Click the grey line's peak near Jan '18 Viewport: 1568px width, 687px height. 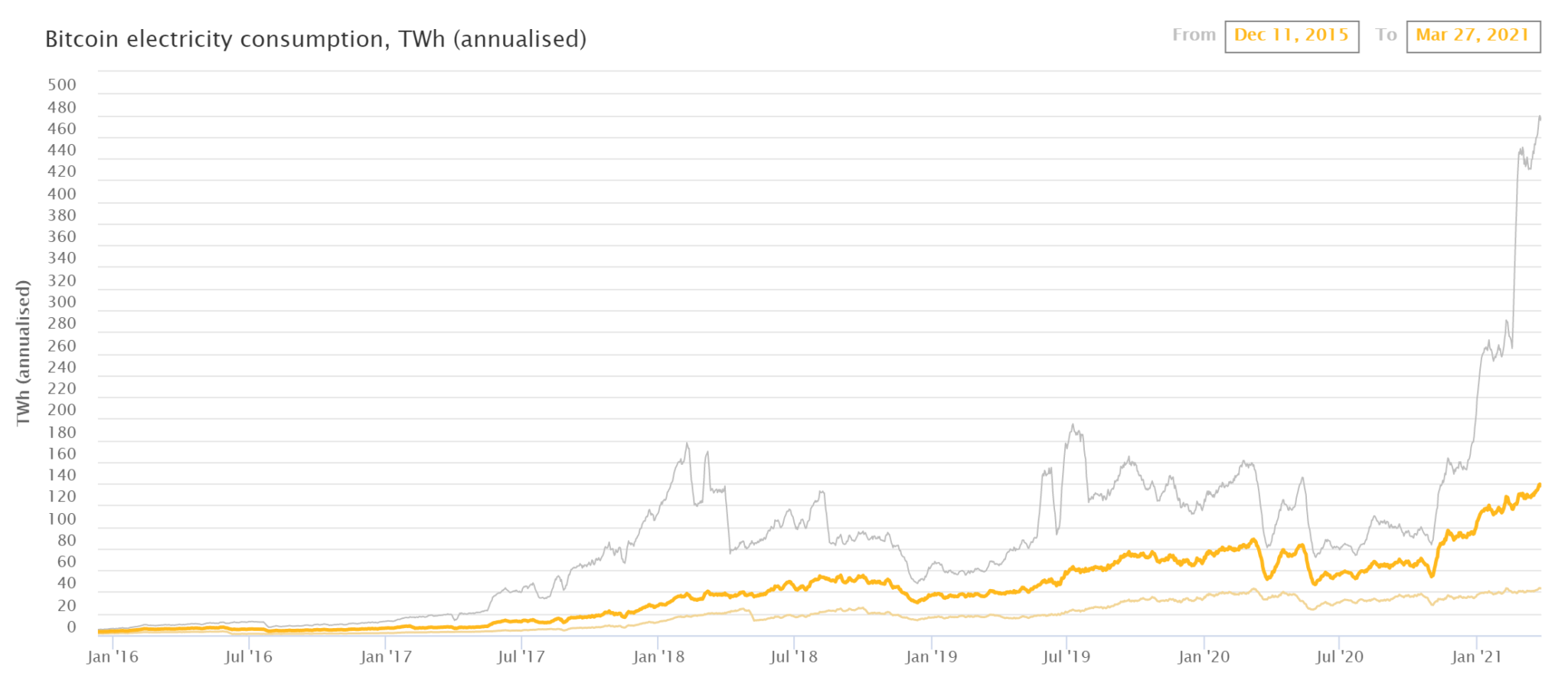coord(687,443)
